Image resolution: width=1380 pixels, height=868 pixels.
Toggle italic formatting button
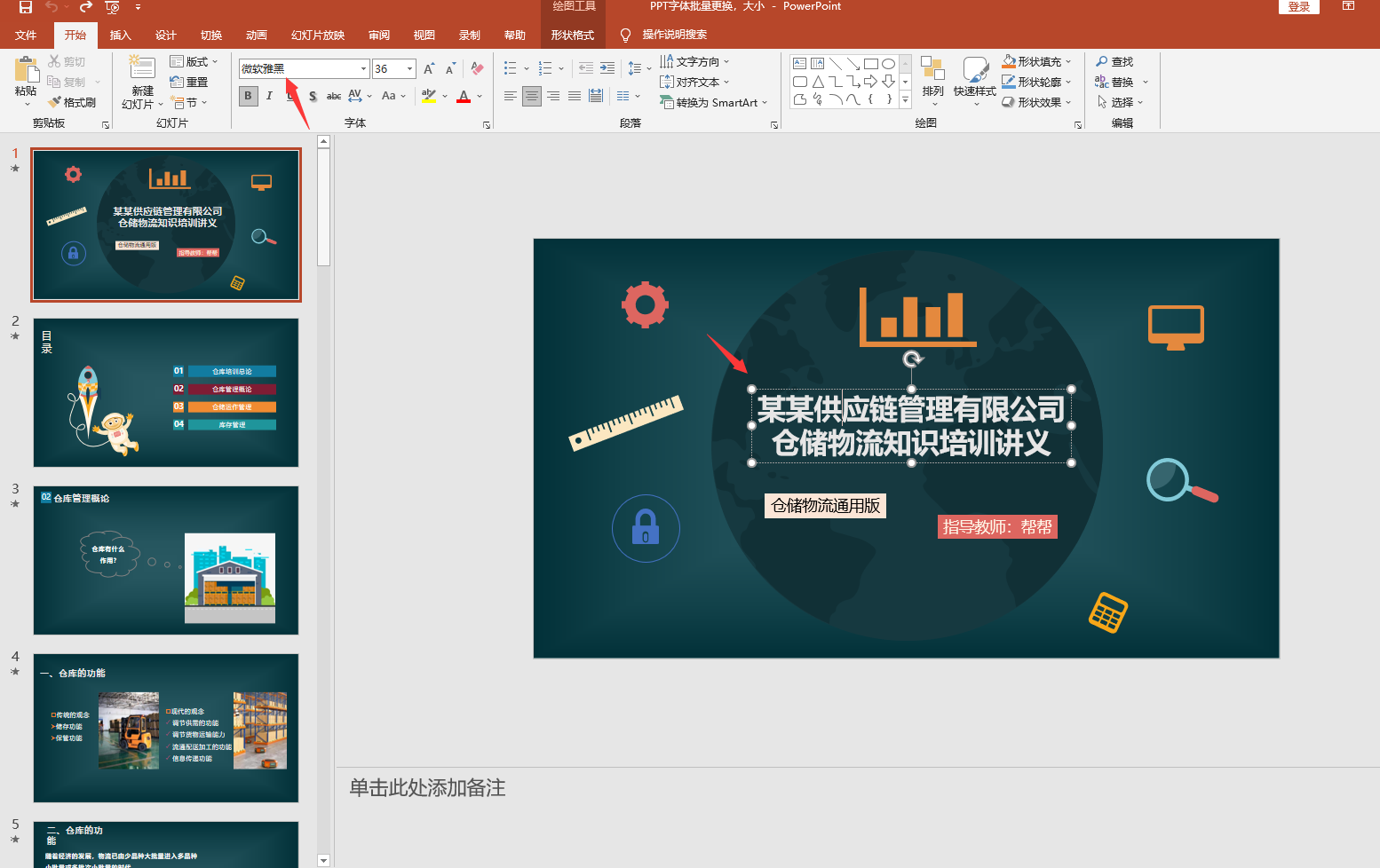(269, 96)
